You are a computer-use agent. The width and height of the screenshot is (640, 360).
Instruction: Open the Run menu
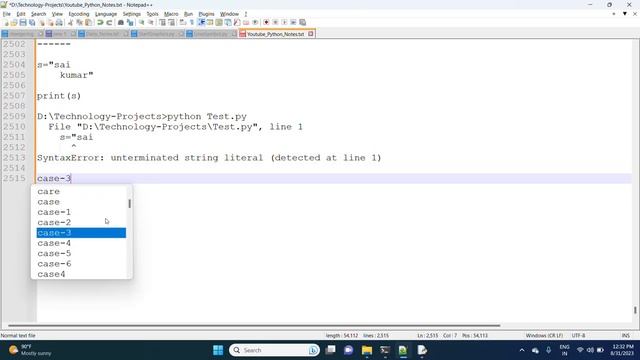coord(188,14)
